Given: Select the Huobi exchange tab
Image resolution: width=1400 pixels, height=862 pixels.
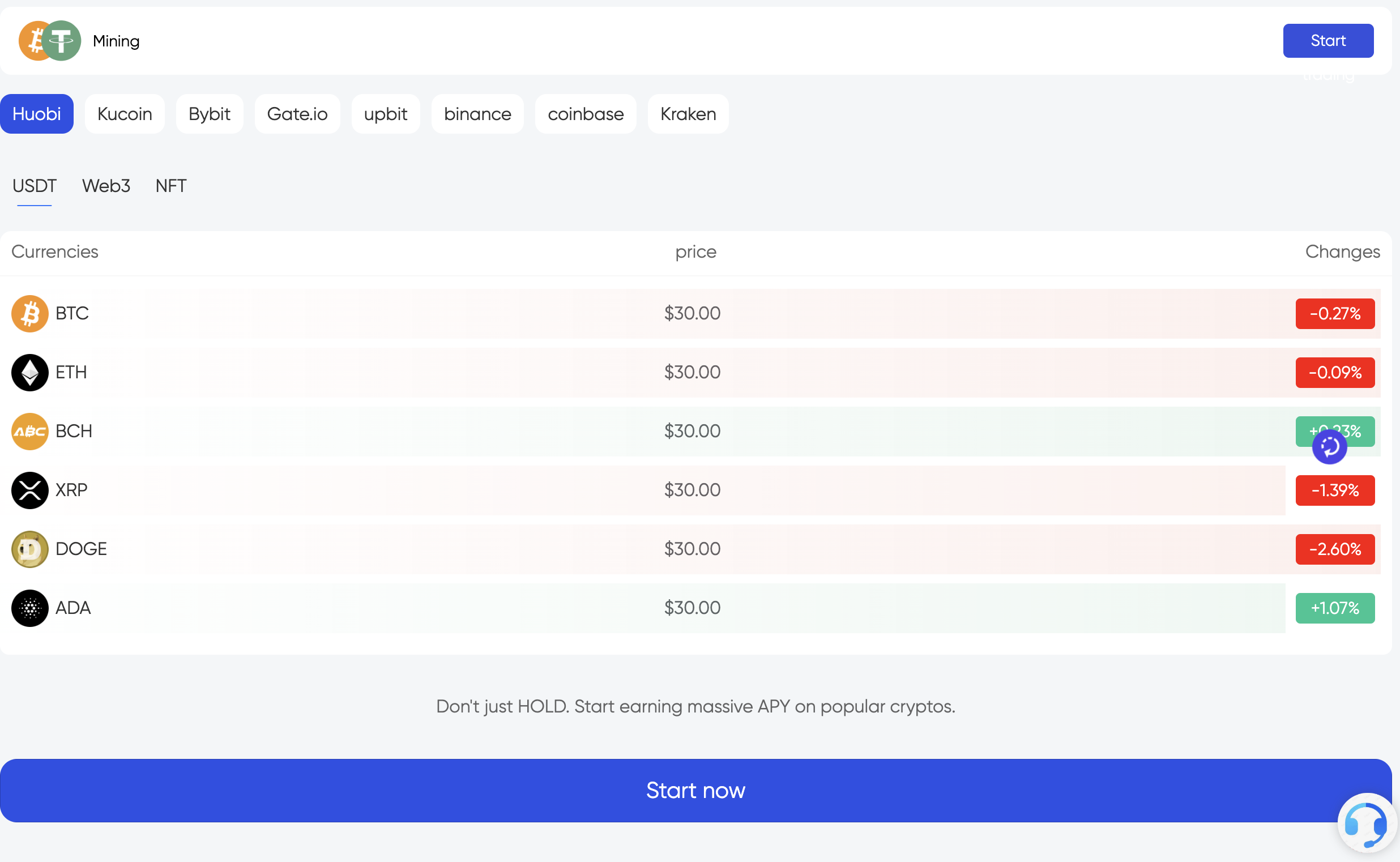Looking at the screenshot, I should [x=36, y=114].
